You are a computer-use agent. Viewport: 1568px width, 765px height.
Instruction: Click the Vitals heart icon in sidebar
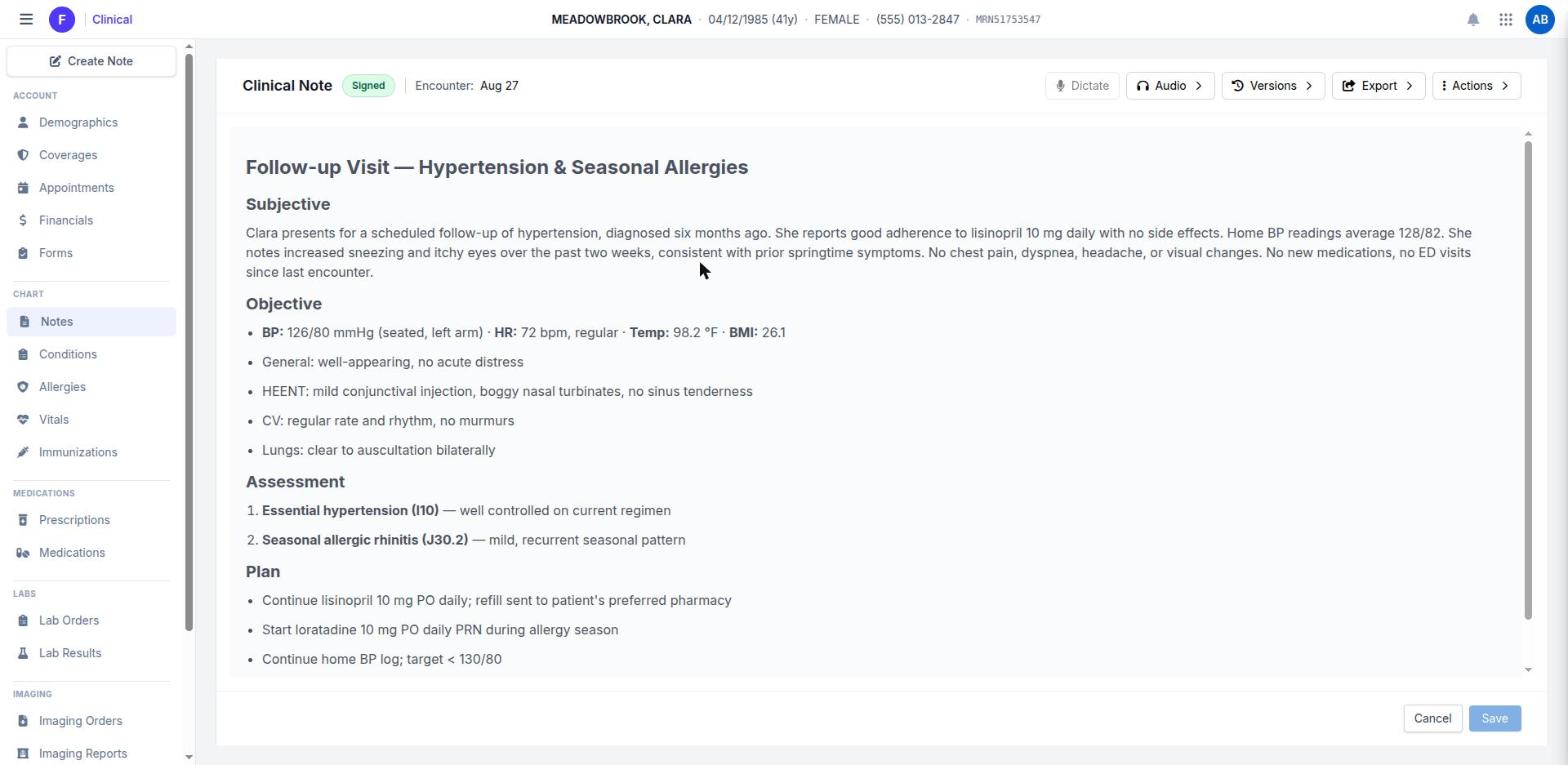23,420
